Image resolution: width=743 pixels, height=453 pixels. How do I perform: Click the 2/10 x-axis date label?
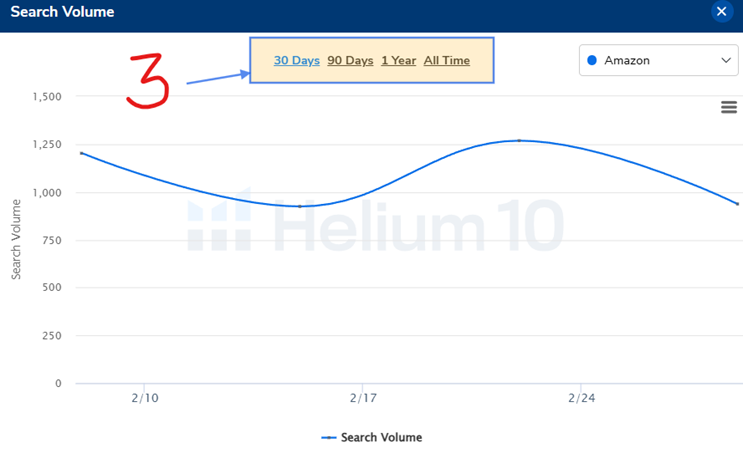click(144, 398)
